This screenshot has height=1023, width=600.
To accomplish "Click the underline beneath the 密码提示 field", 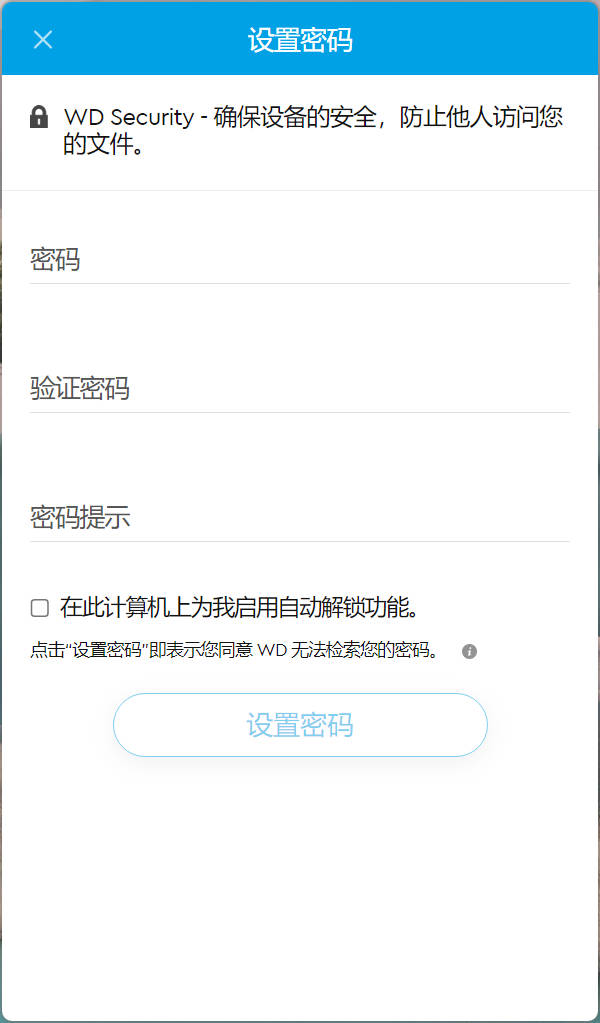I will coord(300,541).
